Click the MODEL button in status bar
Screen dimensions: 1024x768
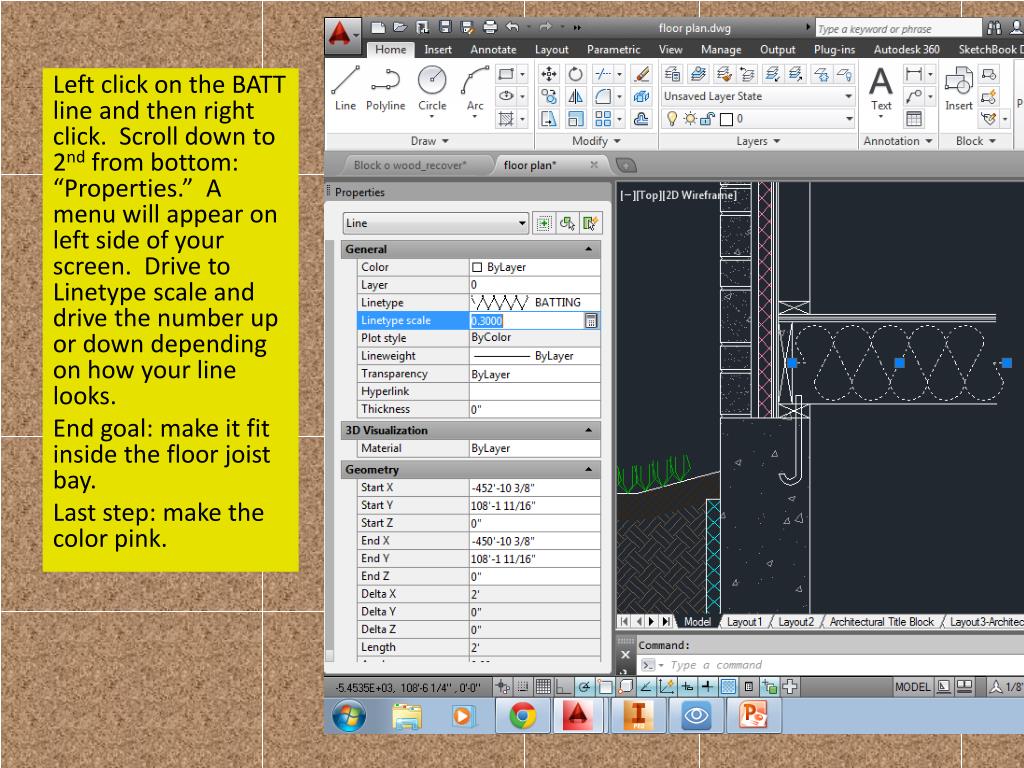pyautogui.click(x=911, y=687)
